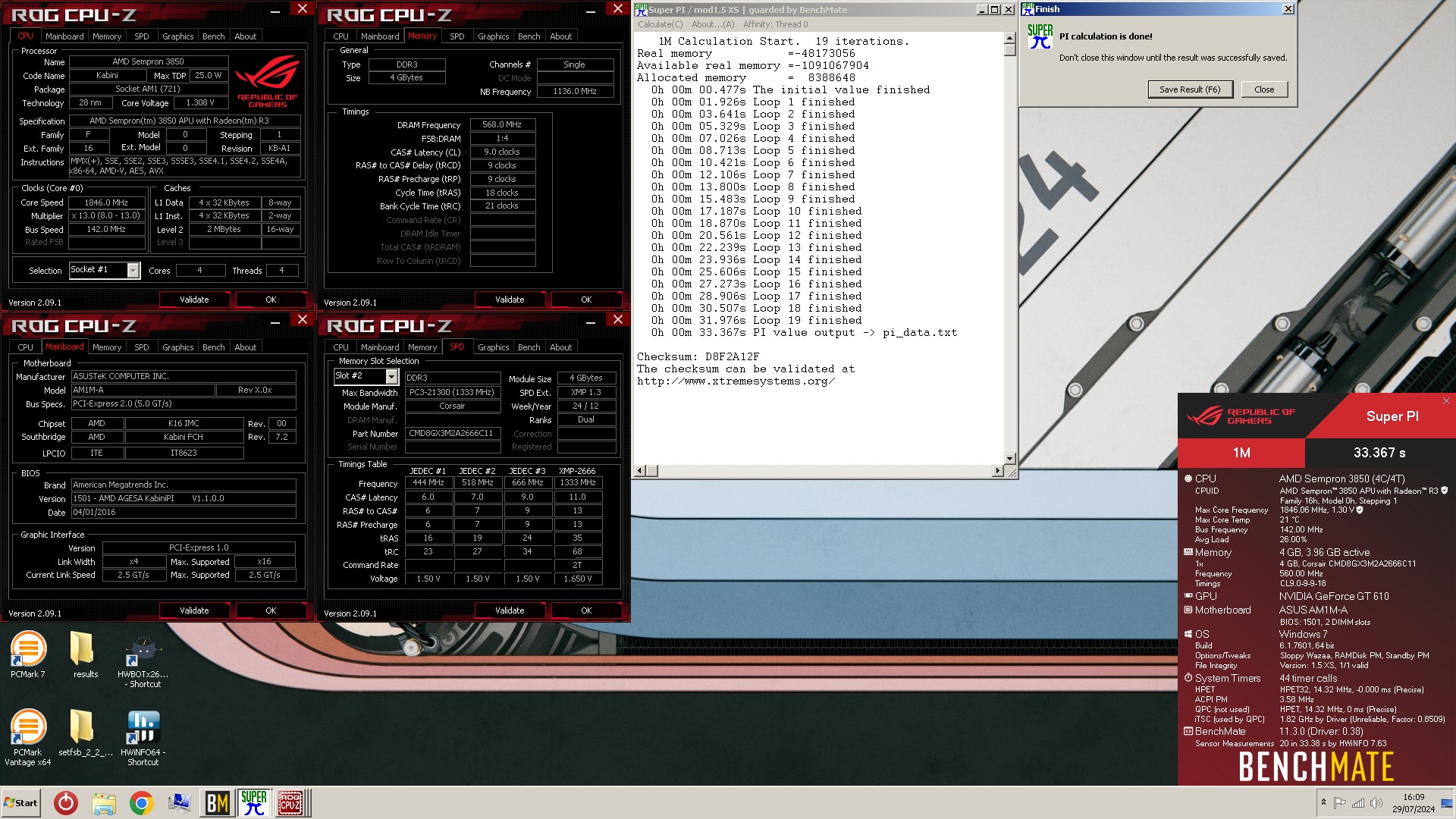Click the Core Speed 1846.0 MHz field
Image resolution: width=1456 pixels, height=819 pixels.
(106, 202)
